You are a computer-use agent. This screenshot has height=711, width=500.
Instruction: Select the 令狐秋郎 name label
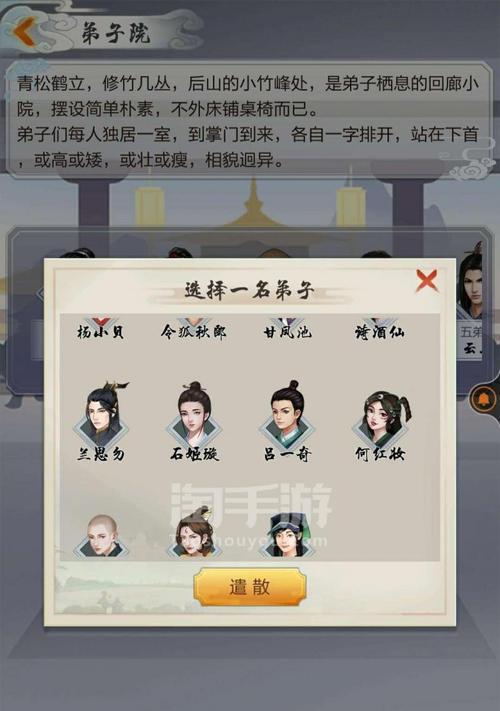(194, 332)
